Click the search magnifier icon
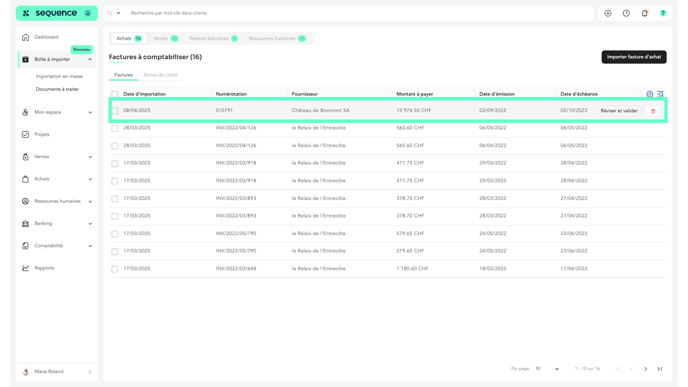688x387 pixels. [x=110, y=13]
